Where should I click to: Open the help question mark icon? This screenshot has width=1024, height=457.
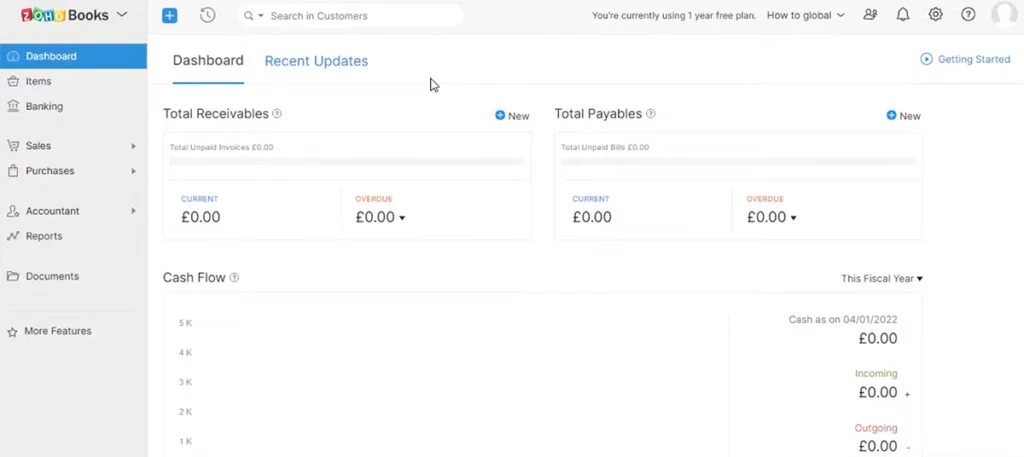[968, 14]
